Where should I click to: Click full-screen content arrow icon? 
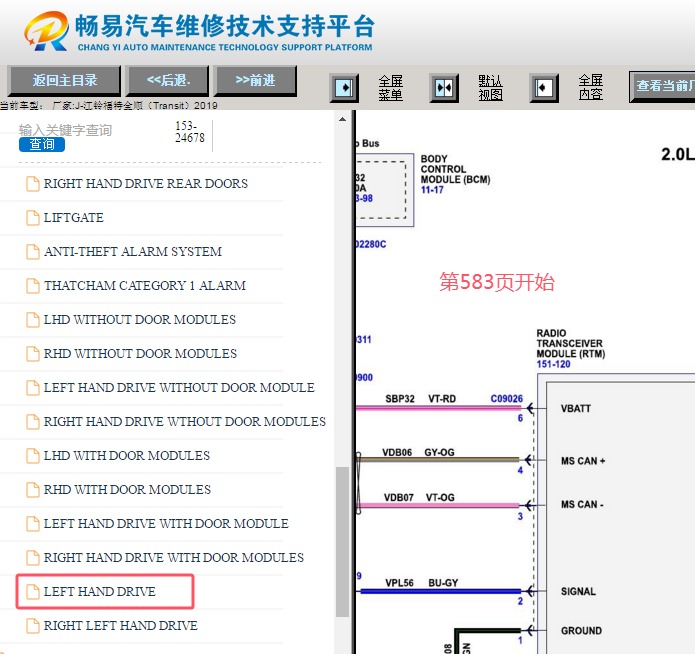click(543, 88)
